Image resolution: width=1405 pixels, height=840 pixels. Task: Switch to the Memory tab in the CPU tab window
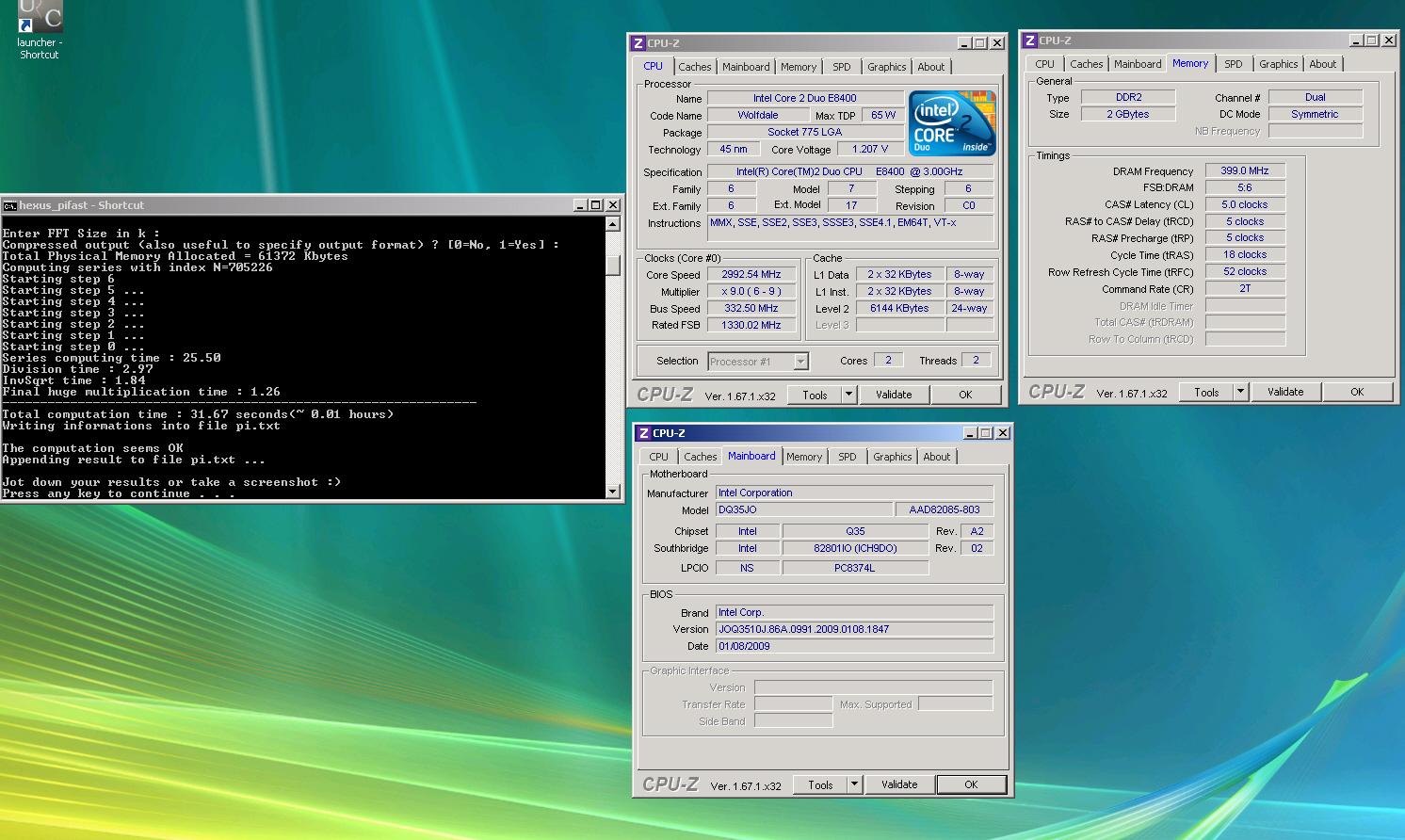point(799,67)
